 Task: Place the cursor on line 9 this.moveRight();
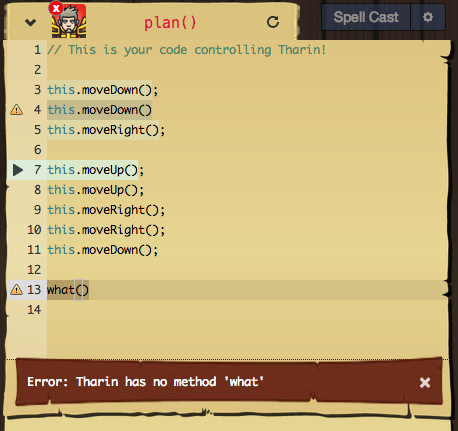click(106, 210)
